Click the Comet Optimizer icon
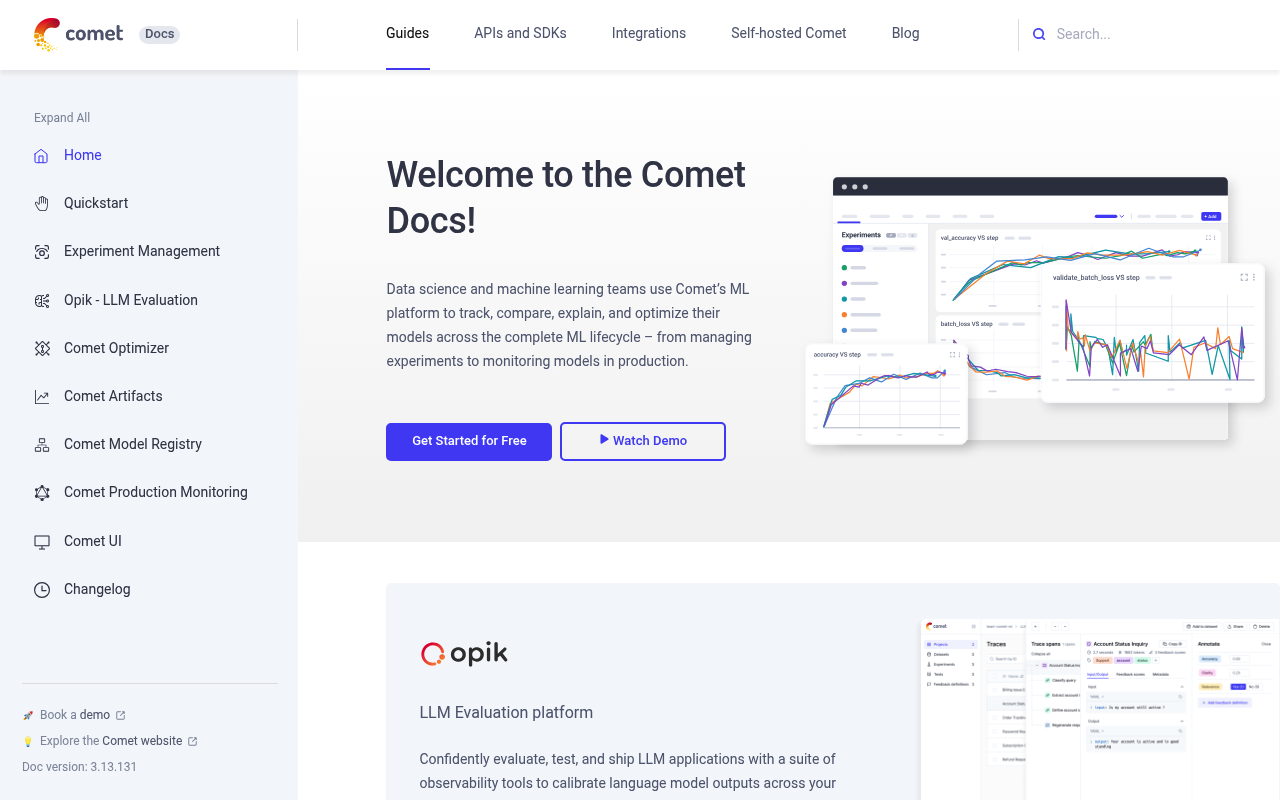This screenshot has height=800, width=1280. [x=41, y=348]
